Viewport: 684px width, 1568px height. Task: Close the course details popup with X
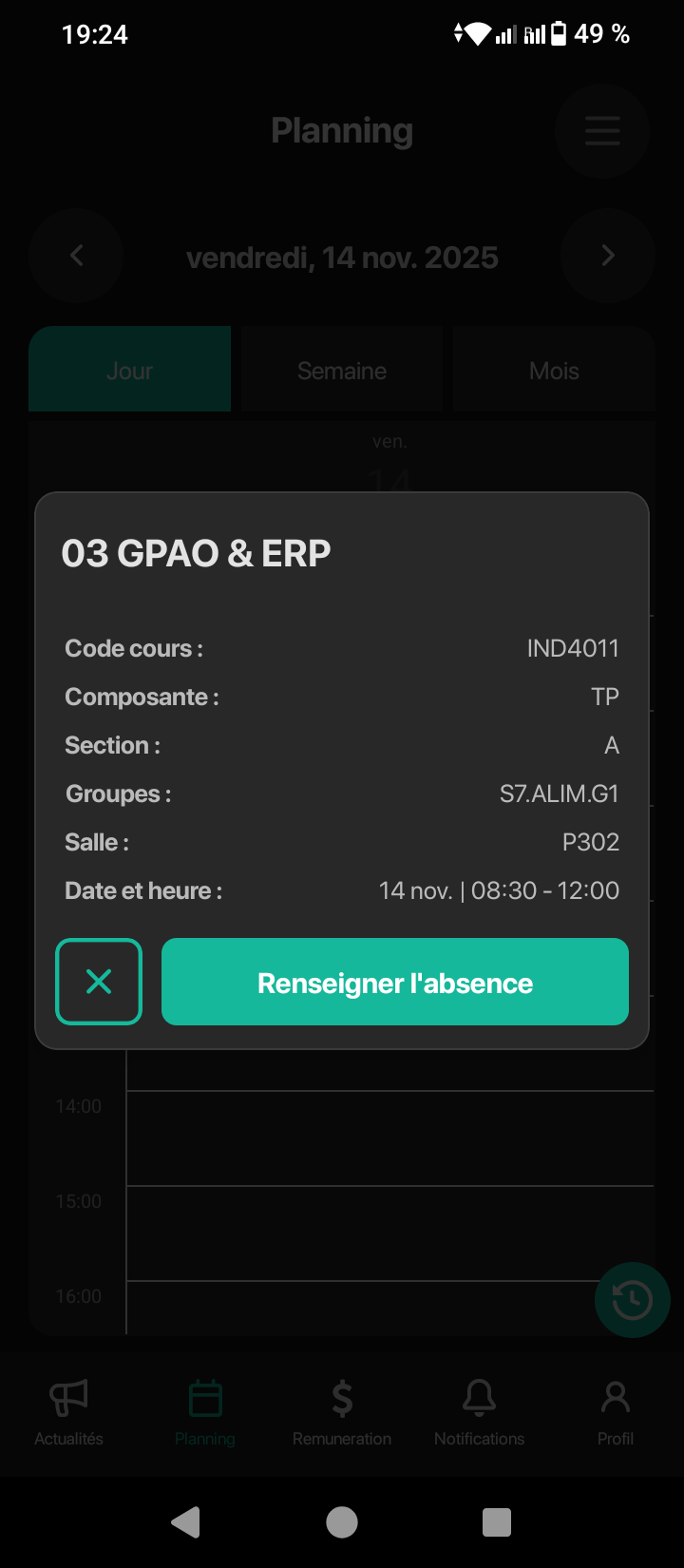point(99,982)
